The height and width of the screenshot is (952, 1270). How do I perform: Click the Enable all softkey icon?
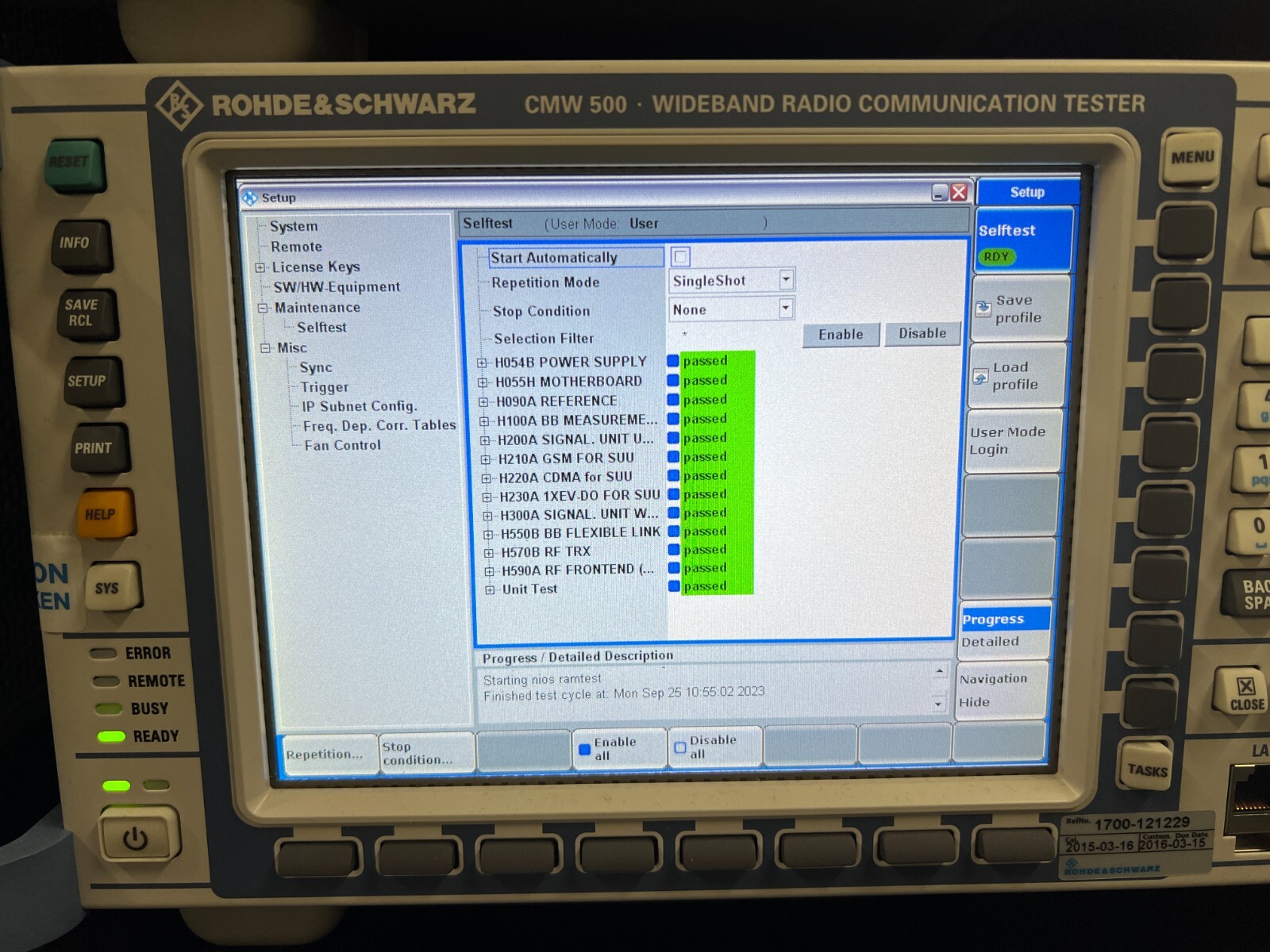pyautogui.click(x=585, y=749)
